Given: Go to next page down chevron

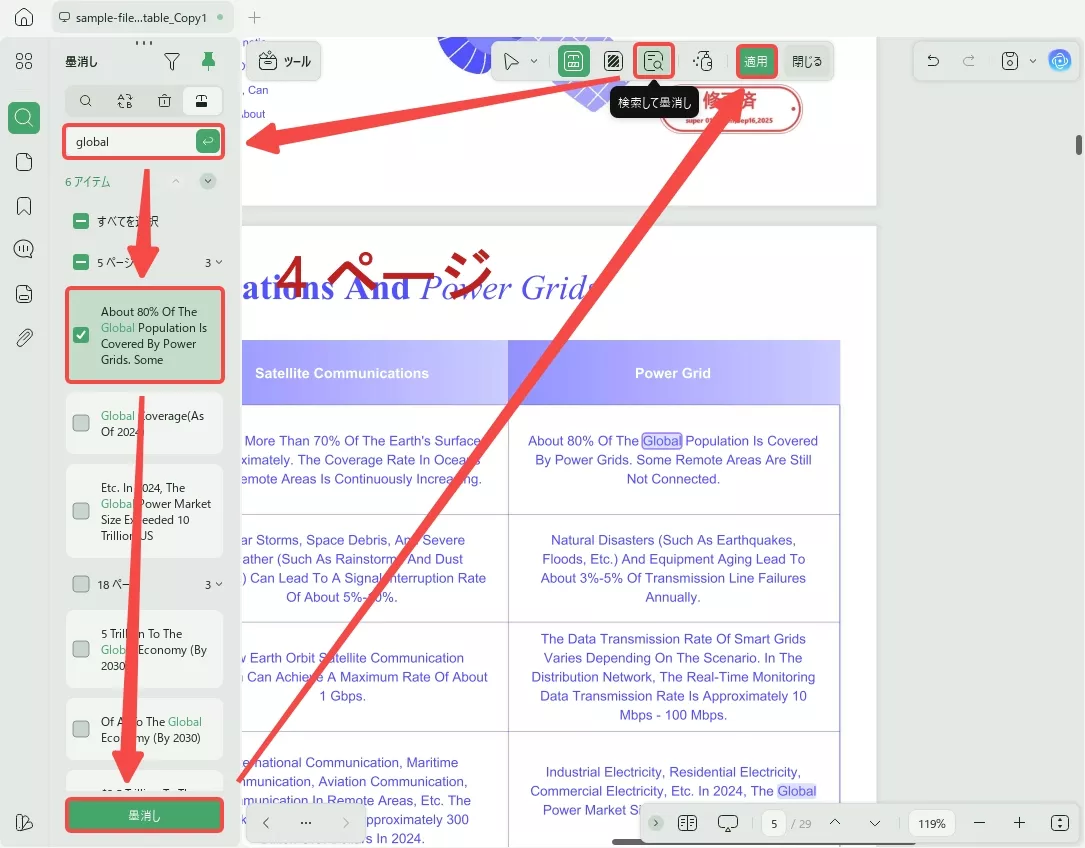Looking at the screenshot, I should pos(875,823).
